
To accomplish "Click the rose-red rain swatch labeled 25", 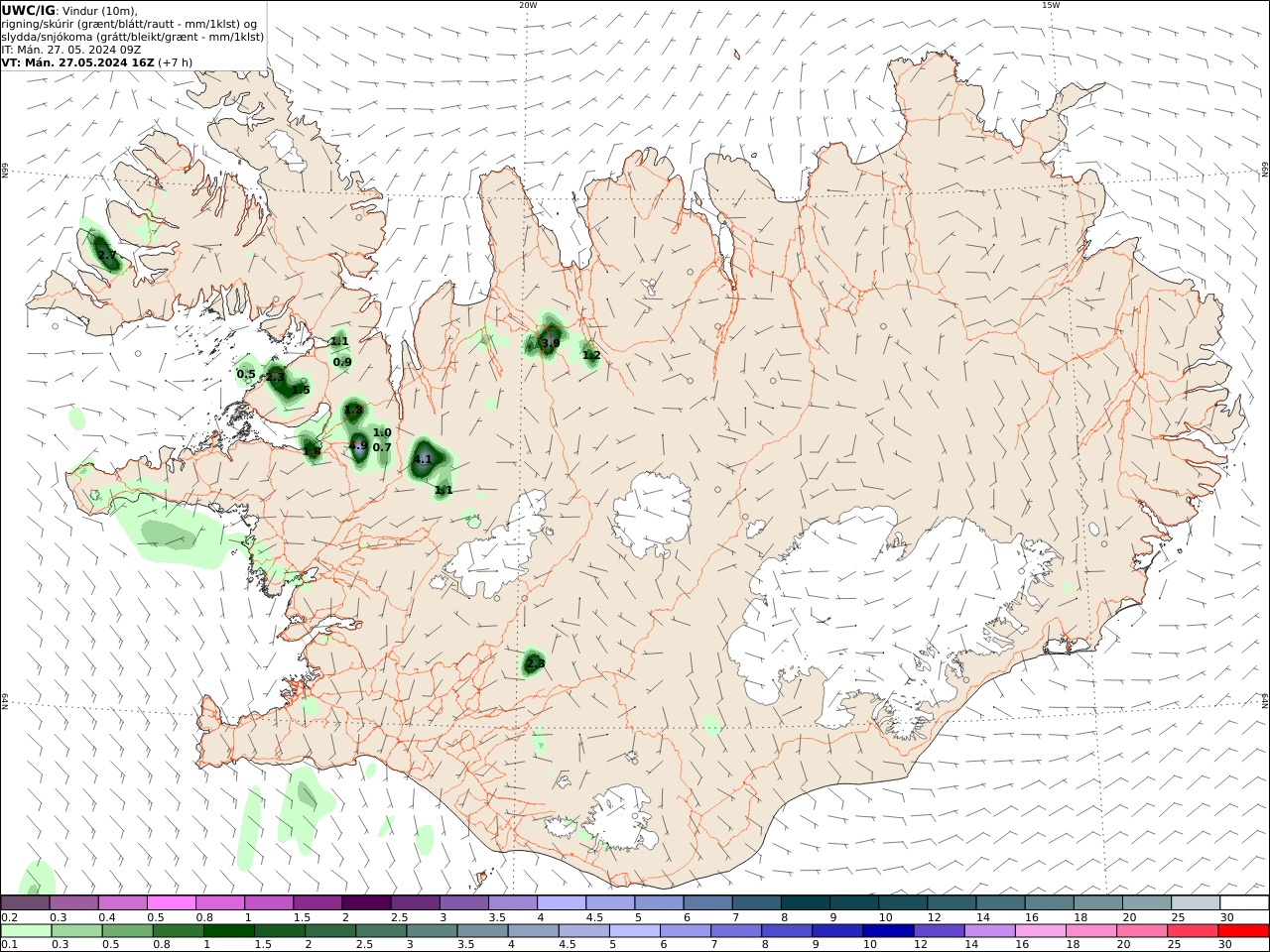I will coord(1193,930).
